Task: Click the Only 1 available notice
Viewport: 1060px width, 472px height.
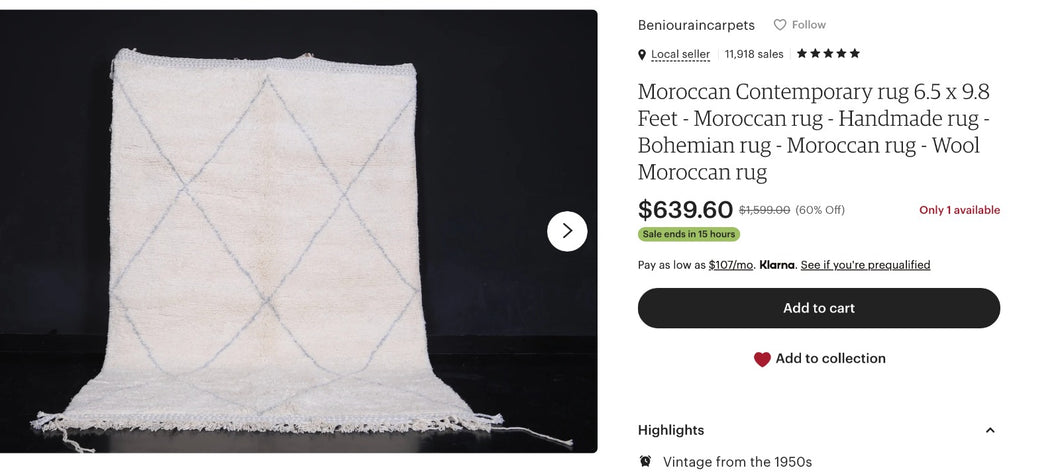Action: point(959,210)
